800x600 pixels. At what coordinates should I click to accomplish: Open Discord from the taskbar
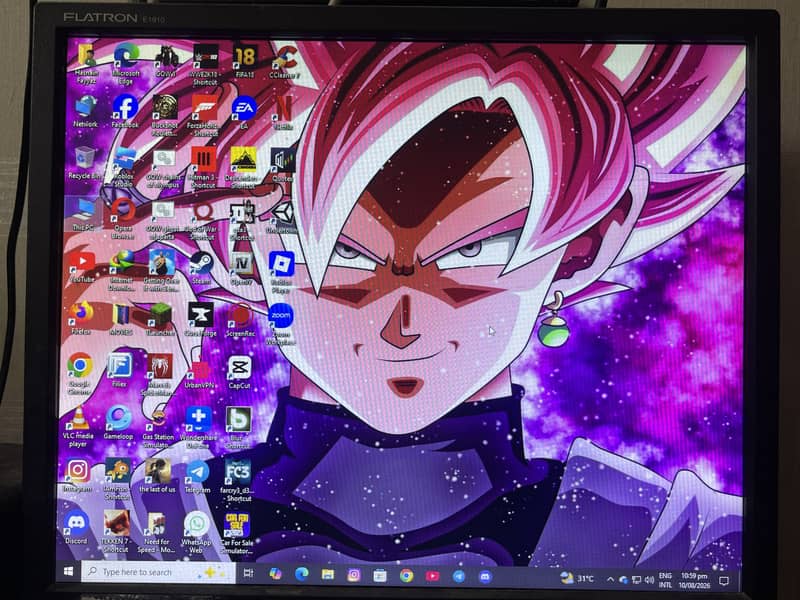pyautogui.click(x=485, y=577)
